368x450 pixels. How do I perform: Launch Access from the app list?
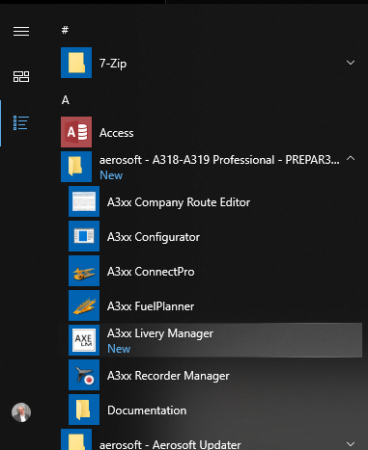(x=211, y=132)
